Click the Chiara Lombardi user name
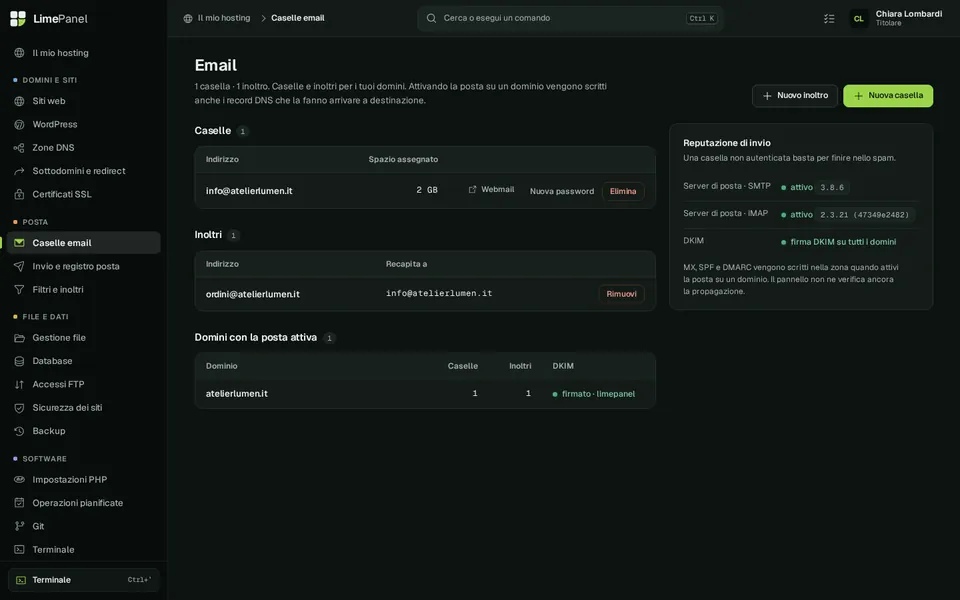This screenshot has width=960, height=600. point(909,13)
